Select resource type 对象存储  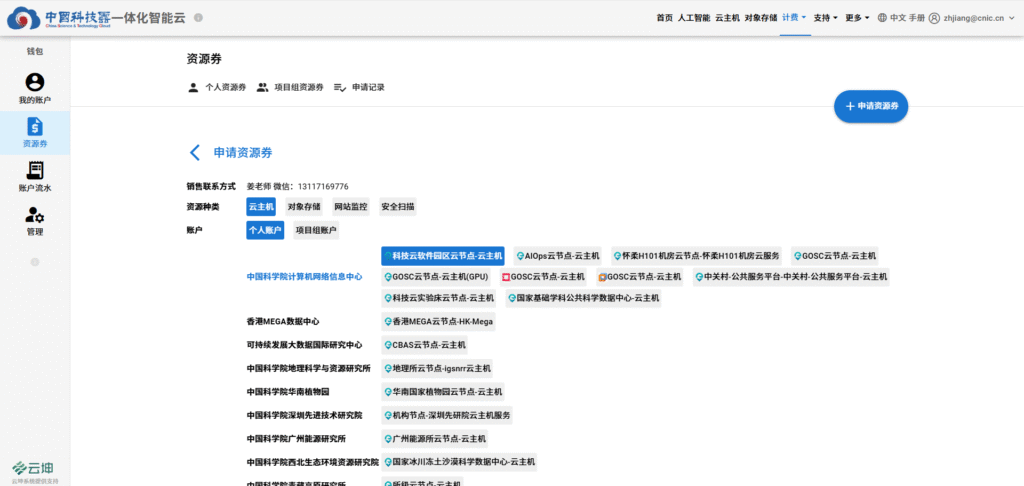tap(304, 207)
